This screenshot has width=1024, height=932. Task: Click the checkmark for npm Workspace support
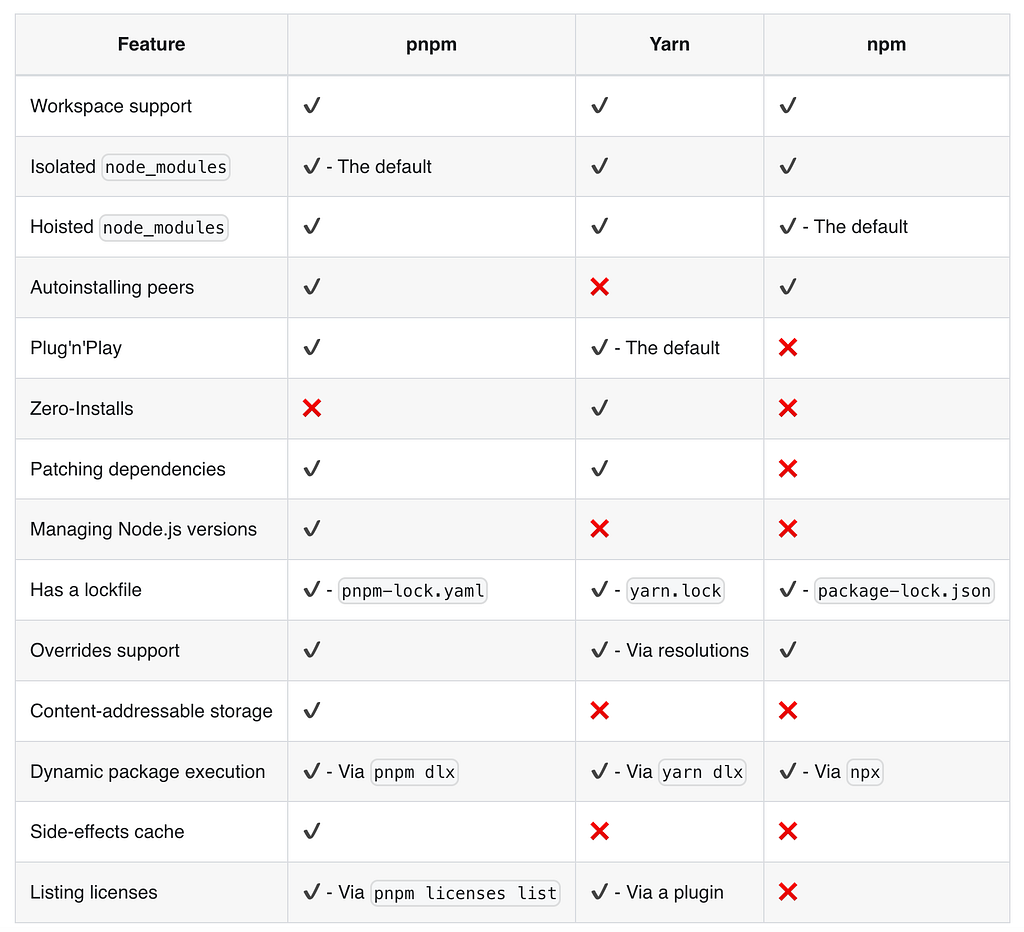click(x=788, y=105)
